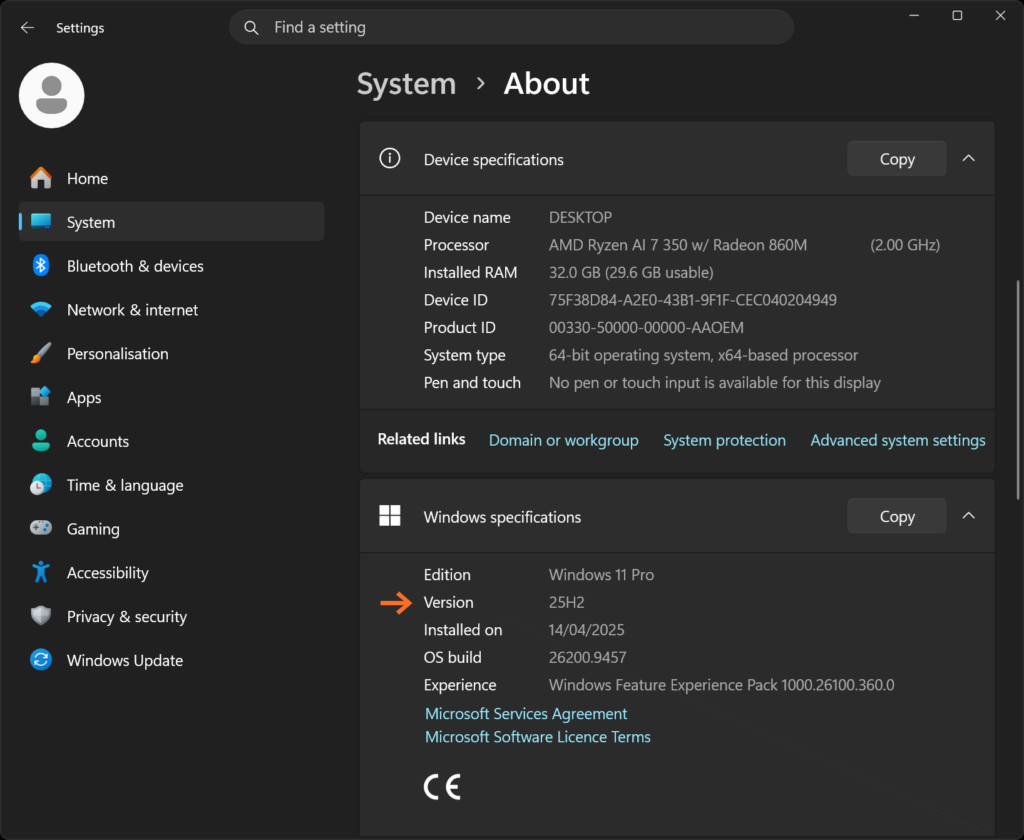Open Network & internet settings
The image size is (1024, 840).
(171, 310)
